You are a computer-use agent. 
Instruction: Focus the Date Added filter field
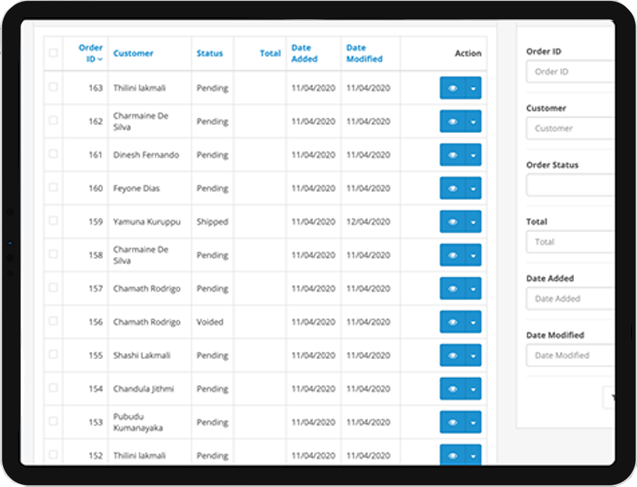pyautogui.click(x=570, y=298)
